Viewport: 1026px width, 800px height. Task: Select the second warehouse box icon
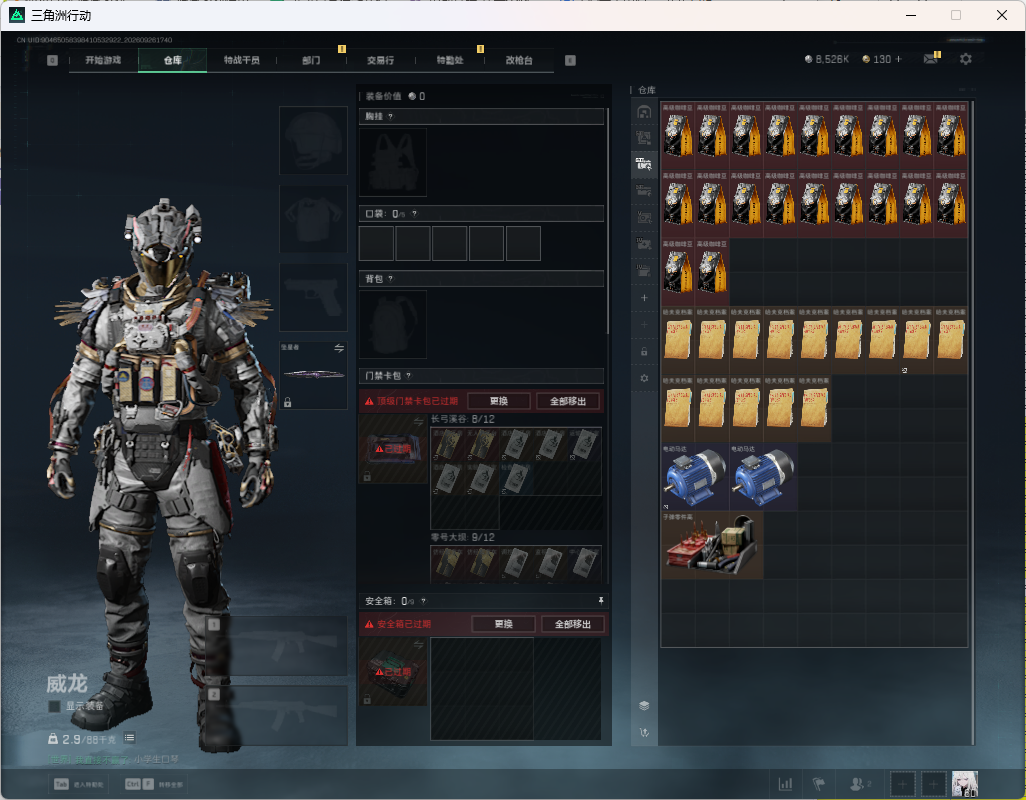[x=644, y=138]
